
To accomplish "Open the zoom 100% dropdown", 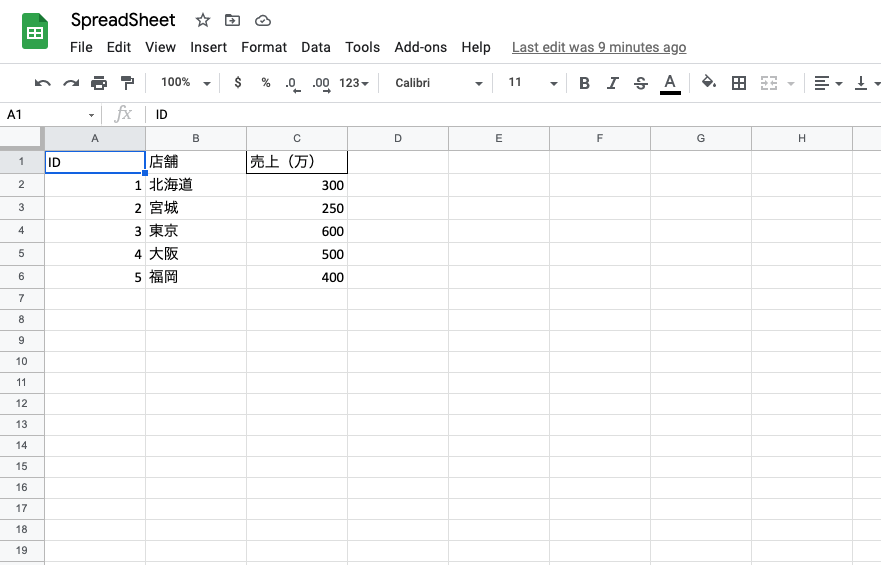I will click(x=185, y=83).
